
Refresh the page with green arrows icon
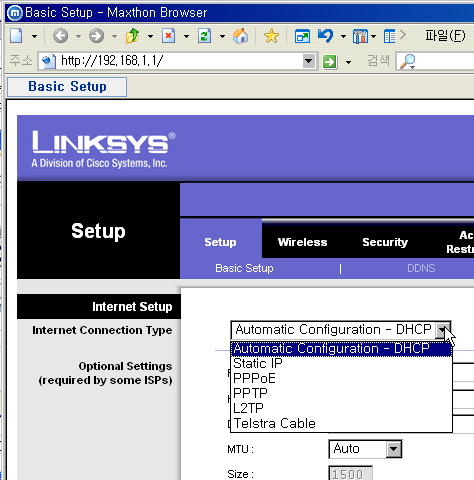point(204,36)
